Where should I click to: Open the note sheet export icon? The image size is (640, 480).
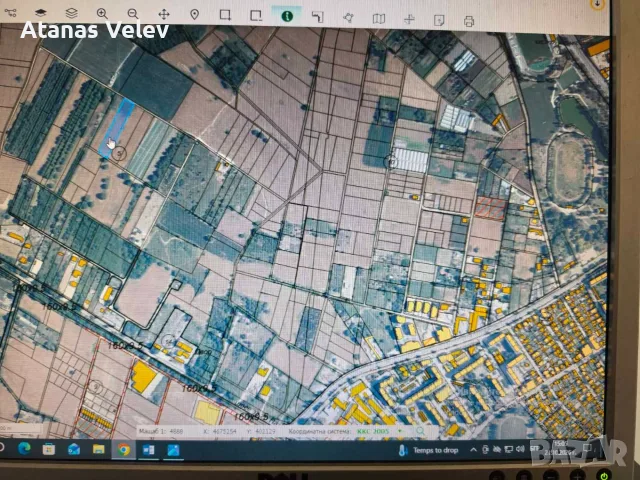[x=439, y=20]
